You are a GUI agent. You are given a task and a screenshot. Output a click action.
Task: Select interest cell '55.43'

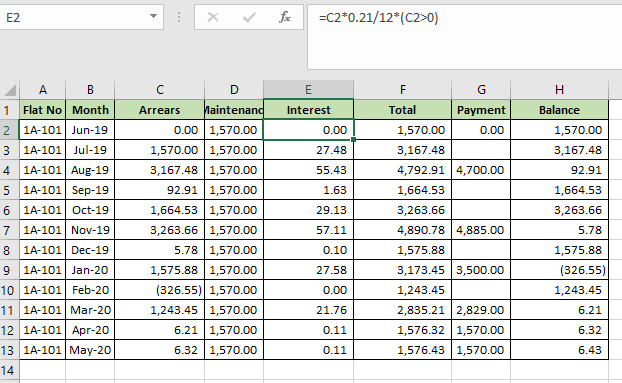(x=308, y=170)
